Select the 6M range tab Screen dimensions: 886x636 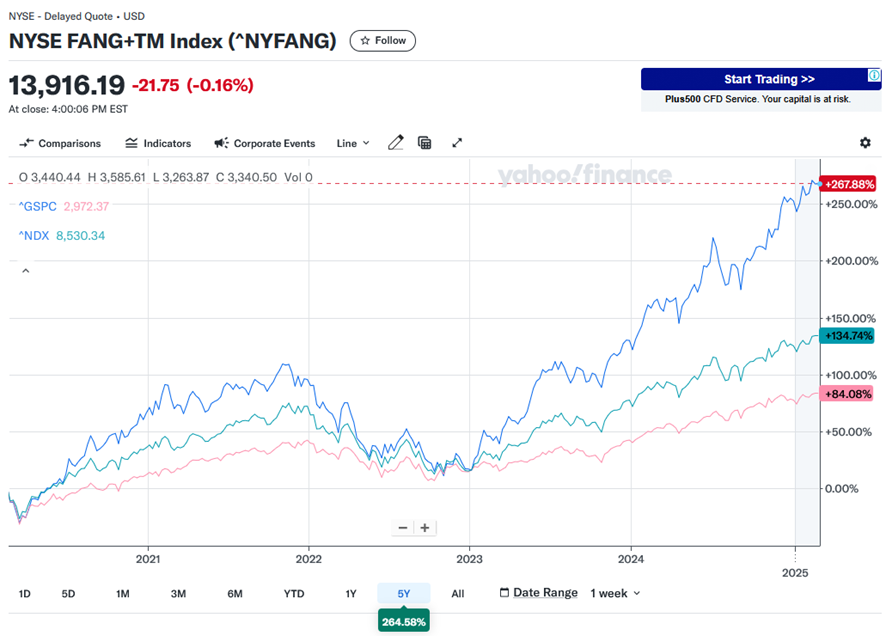(235, 594)
